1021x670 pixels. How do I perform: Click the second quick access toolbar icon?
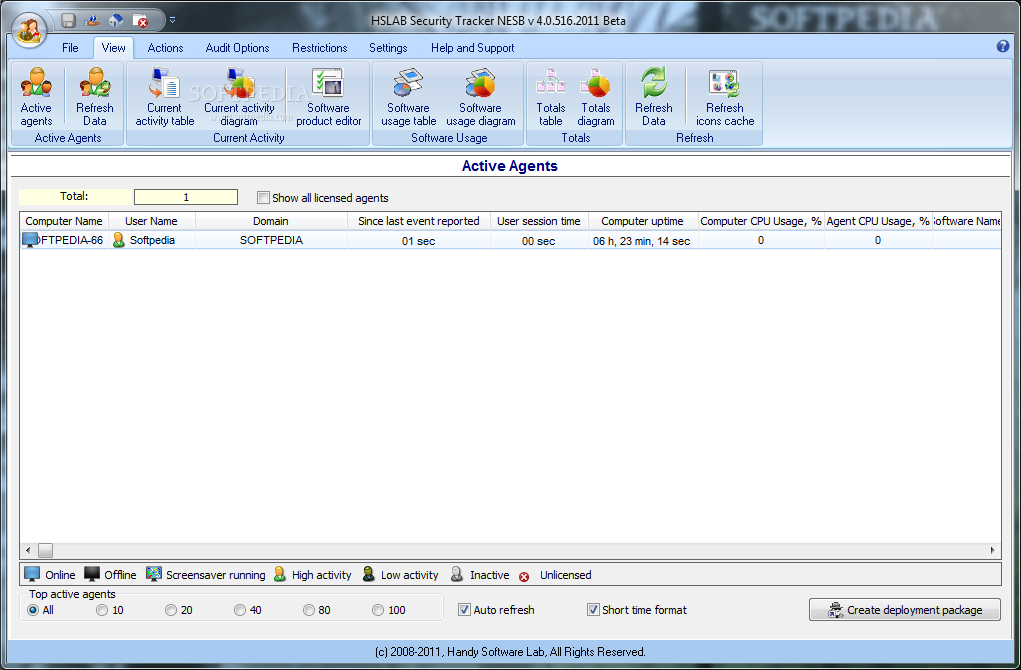(92, 20)
